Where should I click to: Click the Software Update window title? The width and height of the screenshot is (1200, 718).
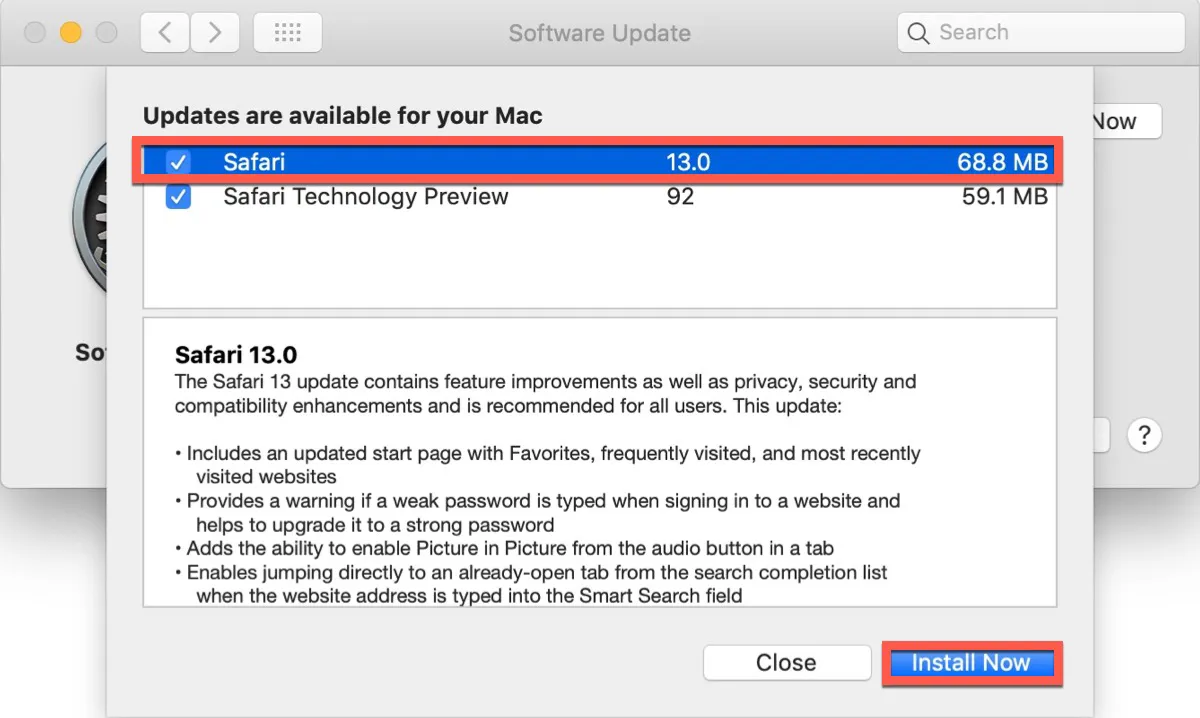pos(599,33)
